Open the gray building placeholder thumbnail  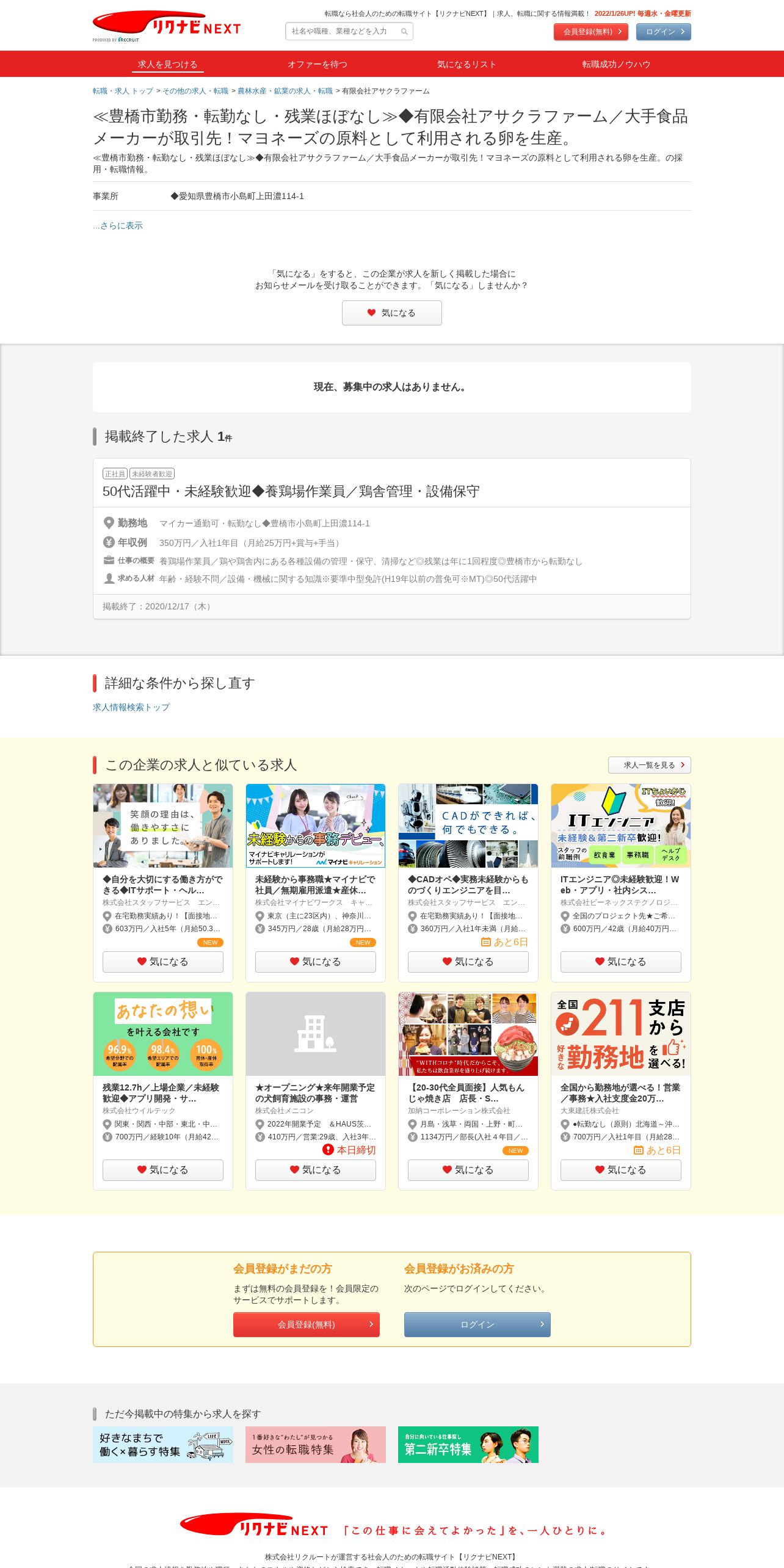pyautogui.click(x=316, y=1034)
